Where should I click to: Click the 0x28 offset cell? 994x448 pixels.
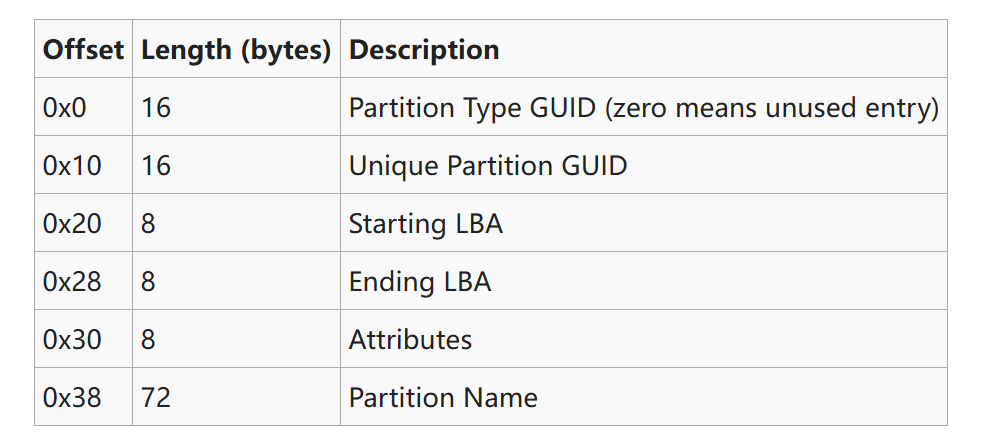pos(72,281)
